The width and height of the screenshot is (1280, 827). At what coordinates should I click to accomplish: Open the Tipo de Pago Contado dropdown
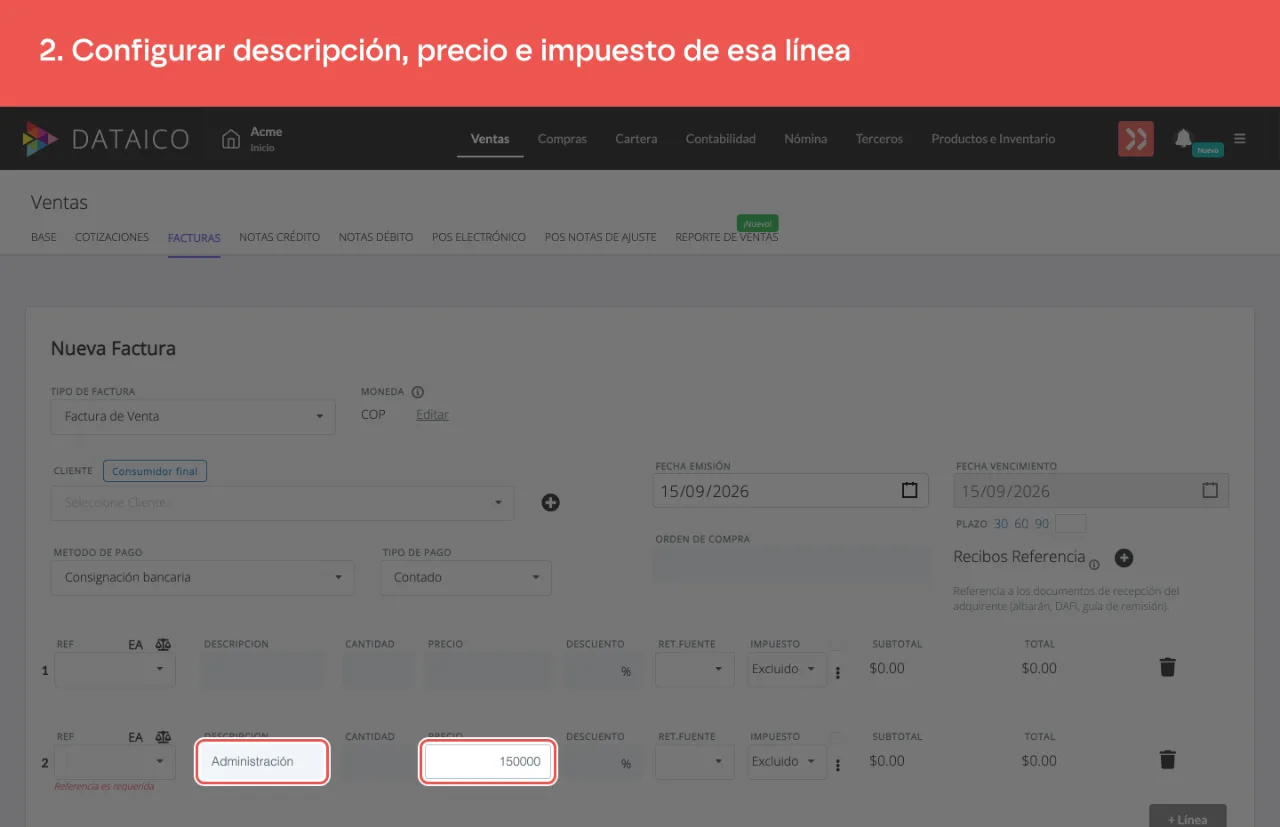pos(466,578)
